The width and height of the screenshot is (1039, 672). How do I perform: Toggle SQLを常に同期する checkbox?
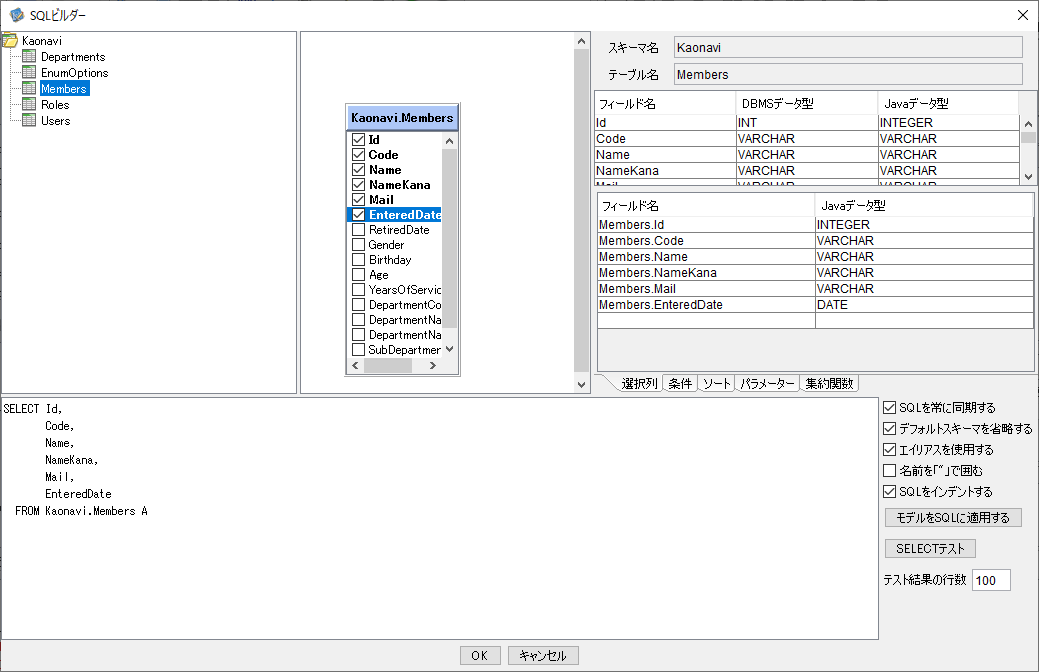coord(890,408)
